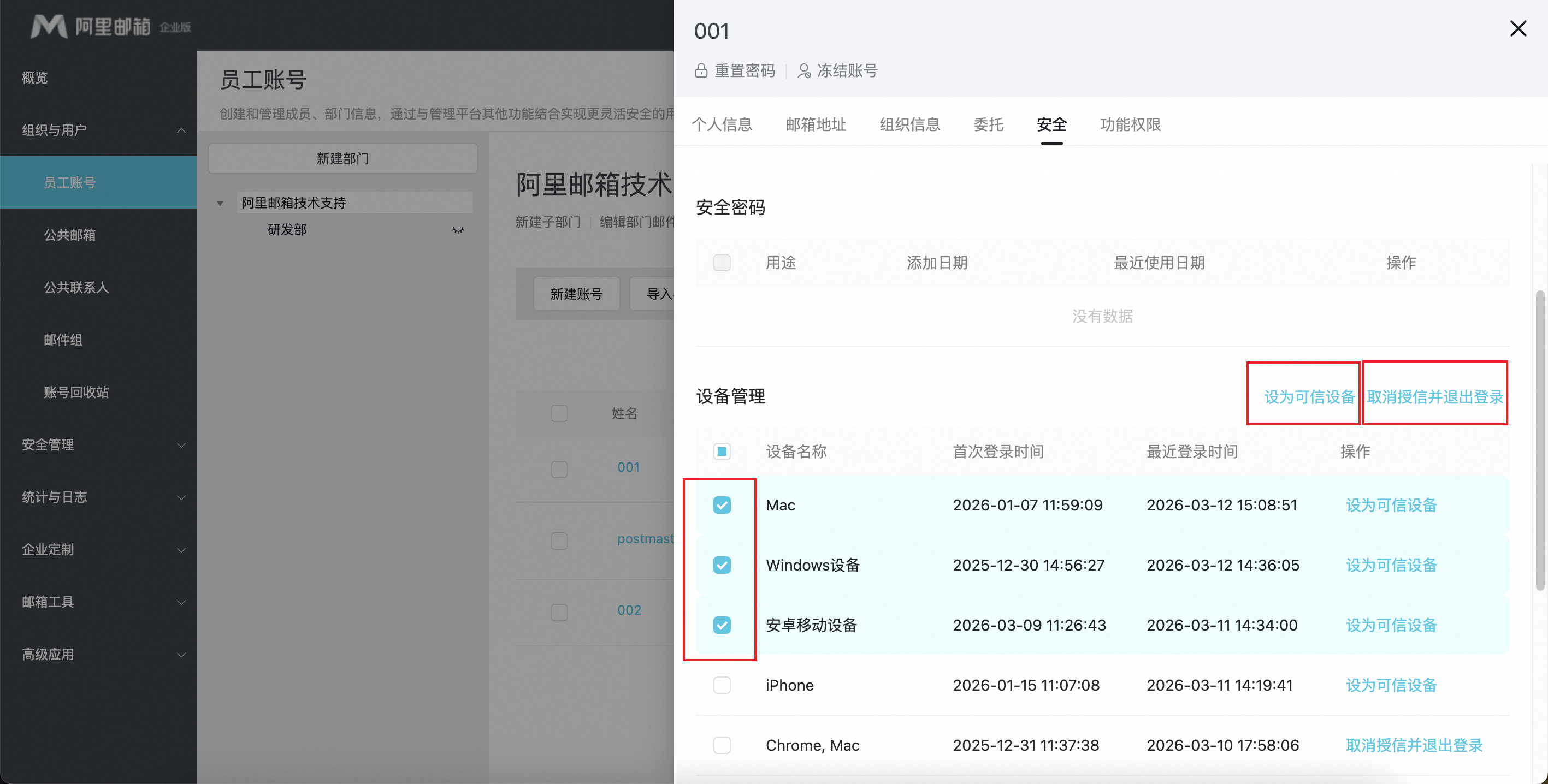Viewport: 1548px width, 784px height.
Task: Click 设为可信设备 link in iPhone row
Action: (x=1391, y=686)
